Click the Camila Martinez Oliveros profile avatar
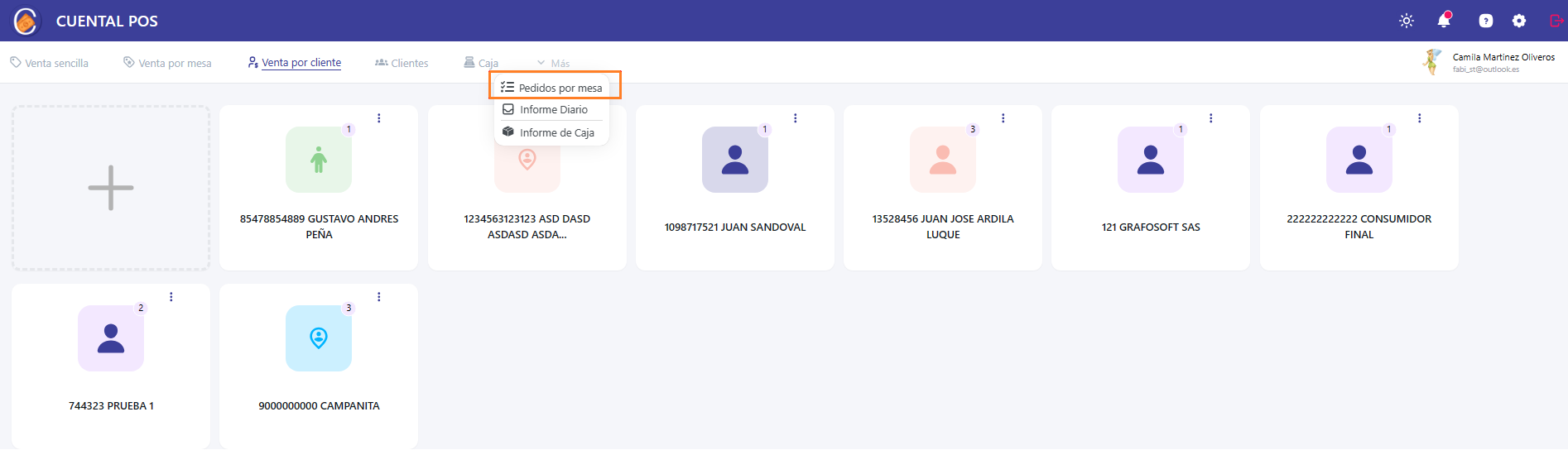 click(x=1431, y=62)
